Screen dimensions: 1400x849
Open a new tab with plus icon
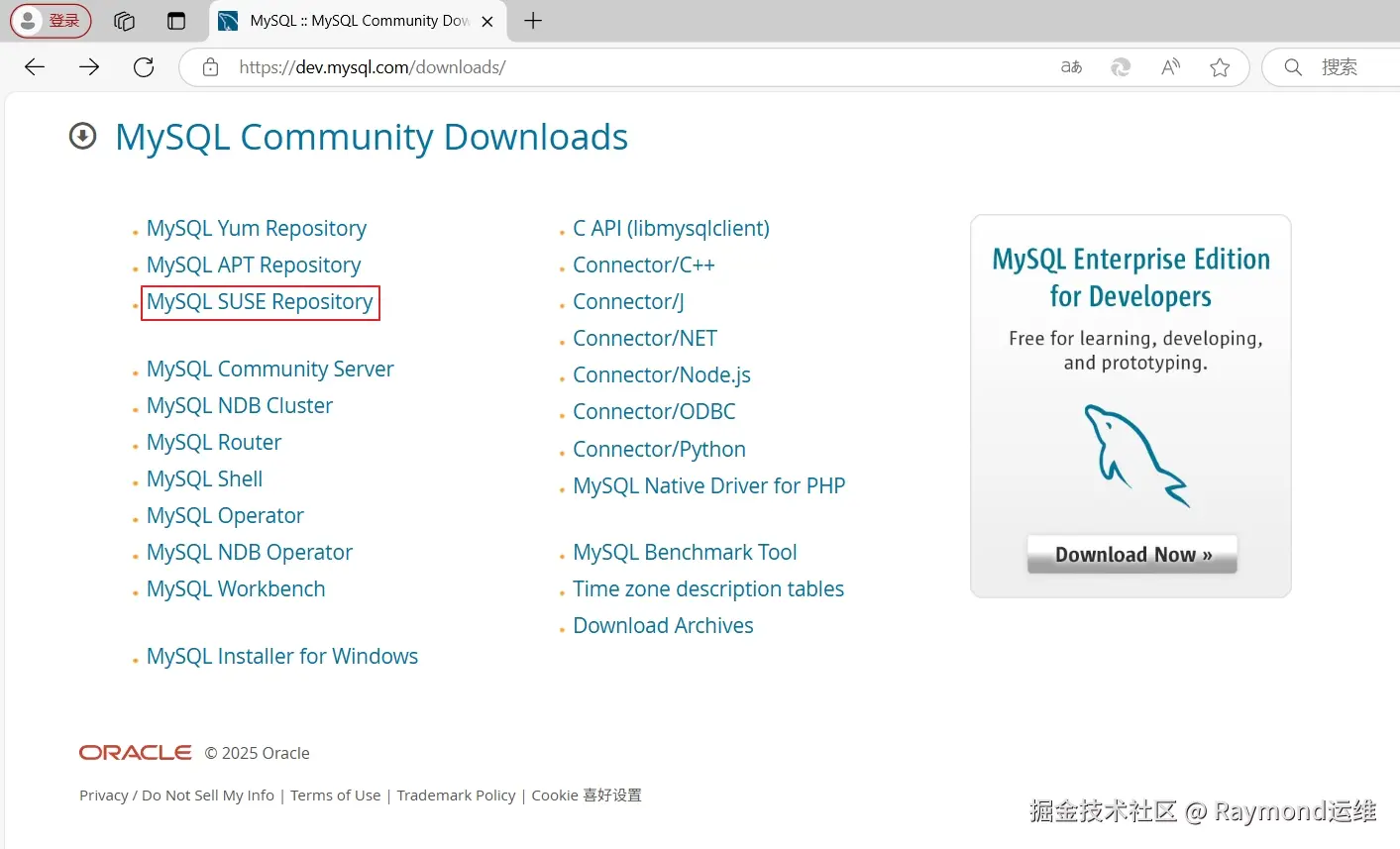point(533,21)
